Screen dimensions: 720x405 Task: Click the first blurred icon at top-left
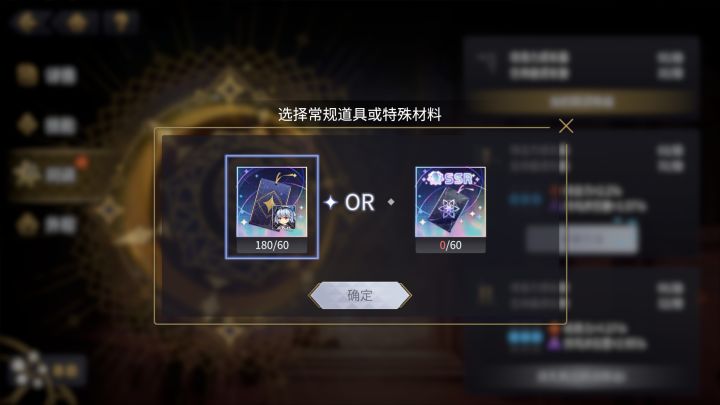click(x=28, y=22)
